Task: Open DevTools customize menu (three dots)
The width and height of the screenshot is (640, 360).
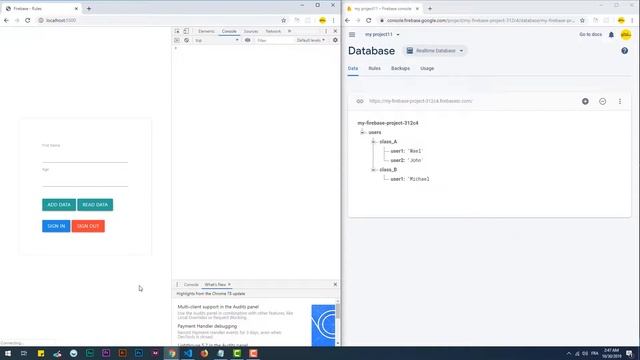Action: [x=326, y=31]
